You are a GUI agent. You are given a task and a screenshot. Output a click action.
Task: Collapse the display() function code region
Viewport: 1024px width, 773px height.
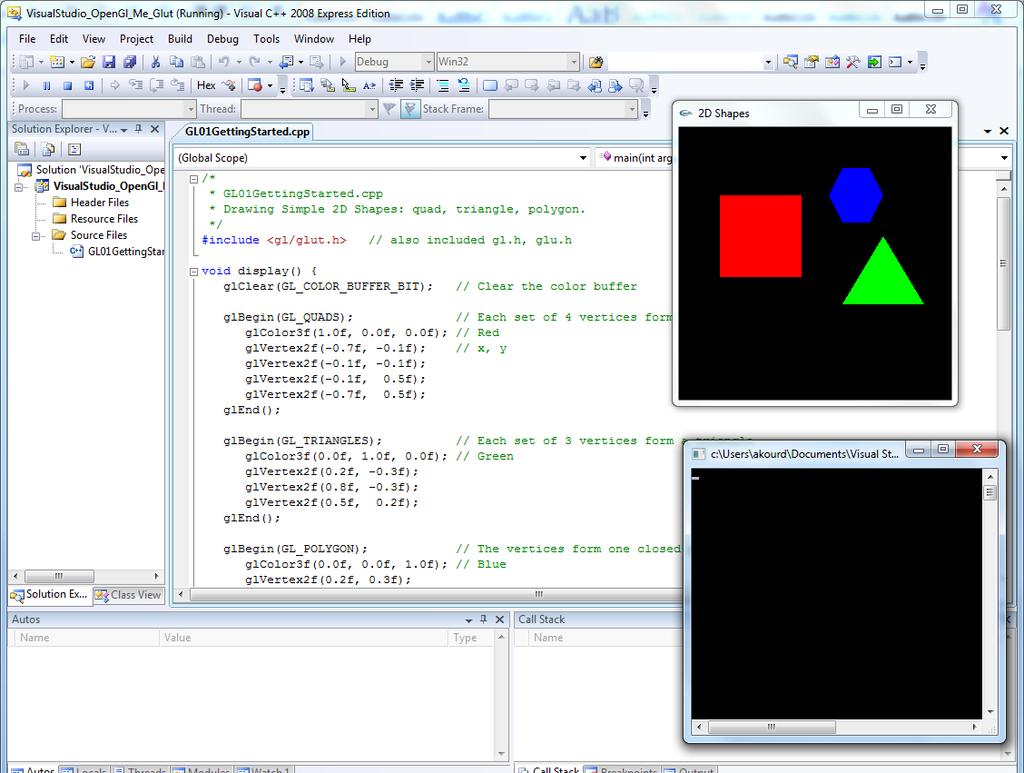pos(193,272)
